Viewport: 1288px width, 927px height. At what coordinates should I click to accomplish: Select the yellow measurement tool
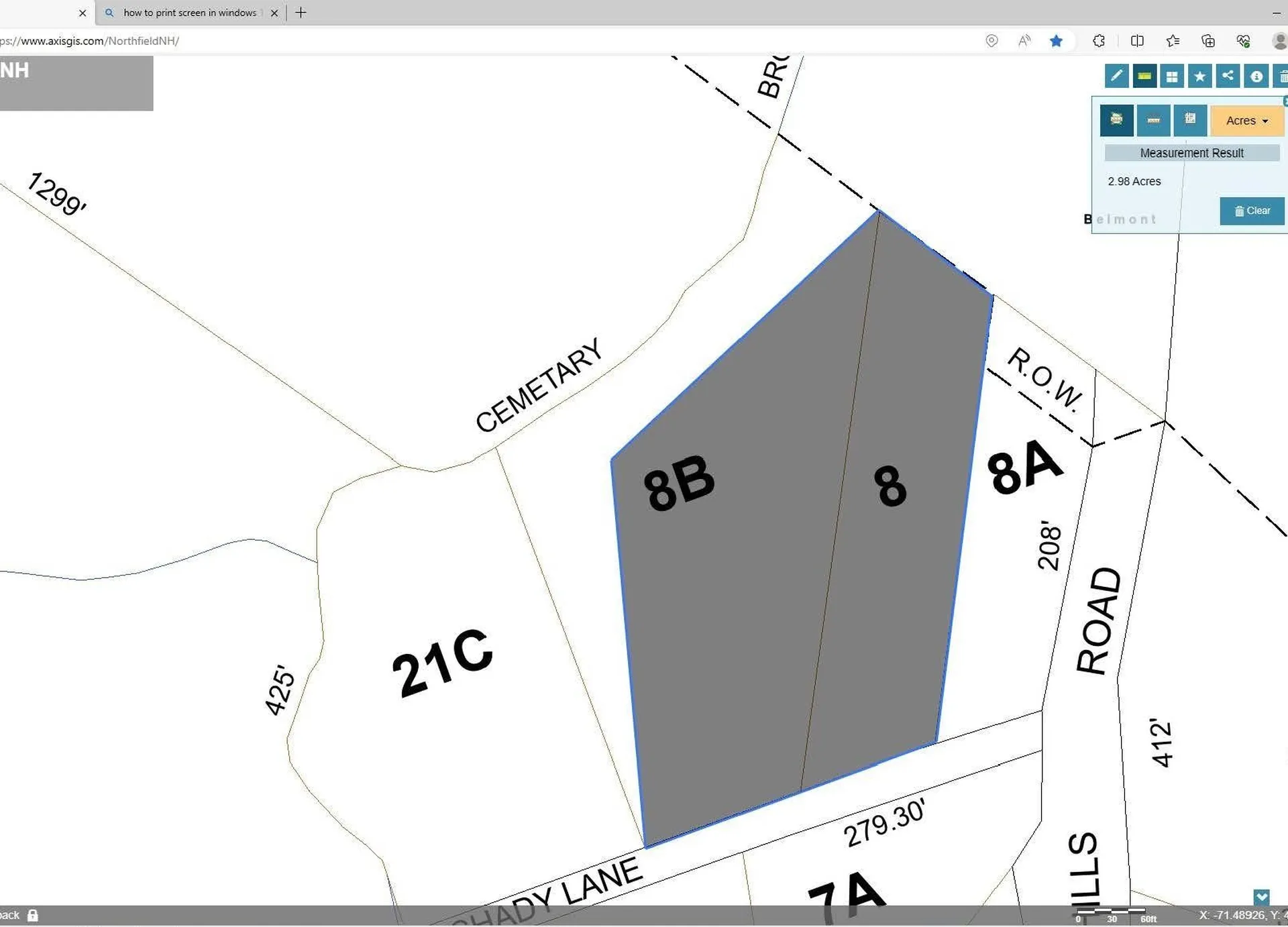tap(1144, 76)
